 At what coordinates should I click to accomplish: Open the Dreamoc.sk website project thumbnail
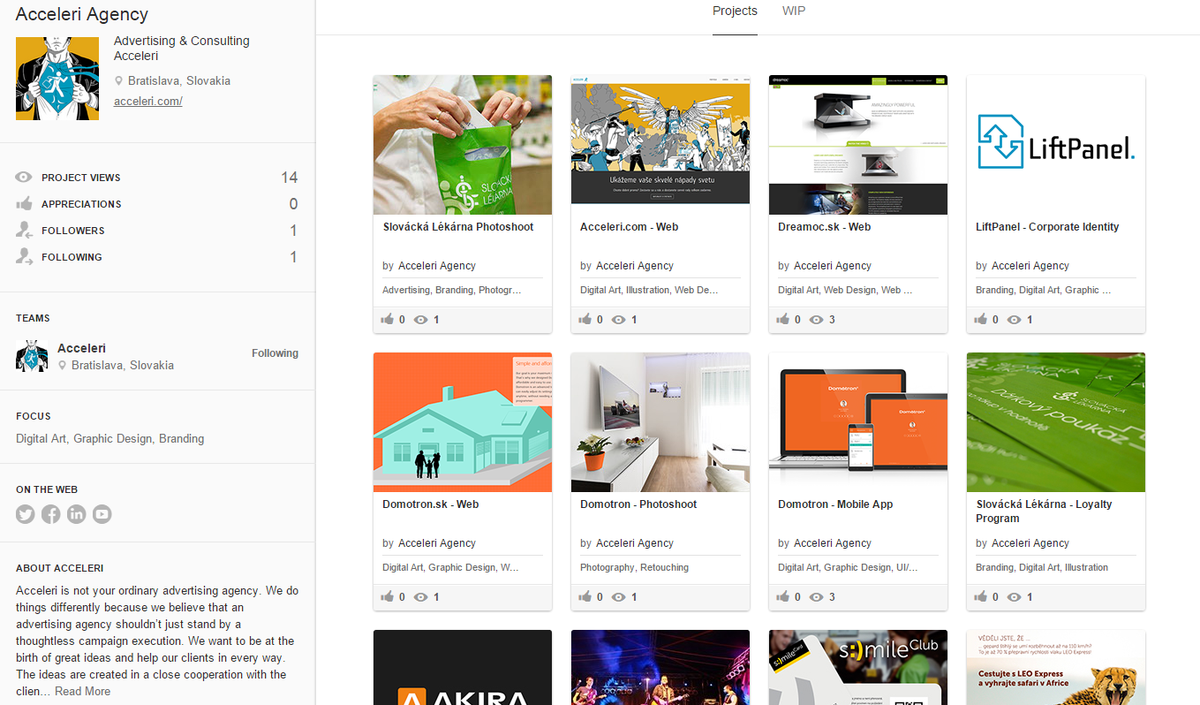(858, 145)
